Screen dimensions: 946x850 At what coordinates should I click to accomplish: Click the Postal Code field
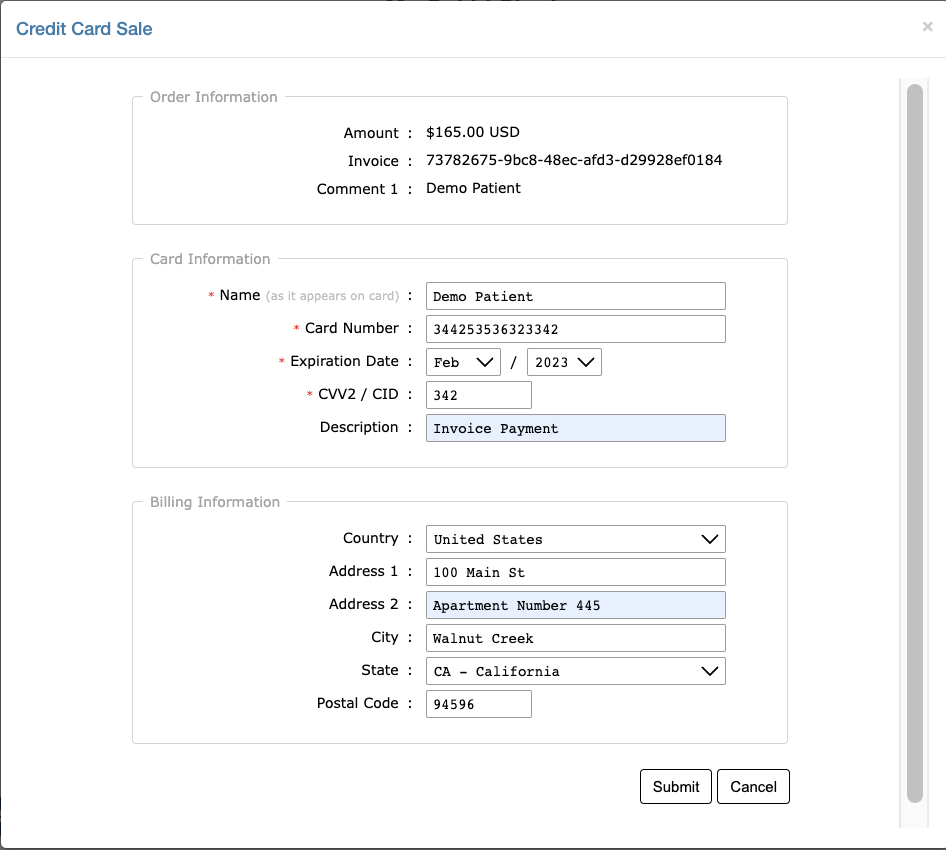478,704
